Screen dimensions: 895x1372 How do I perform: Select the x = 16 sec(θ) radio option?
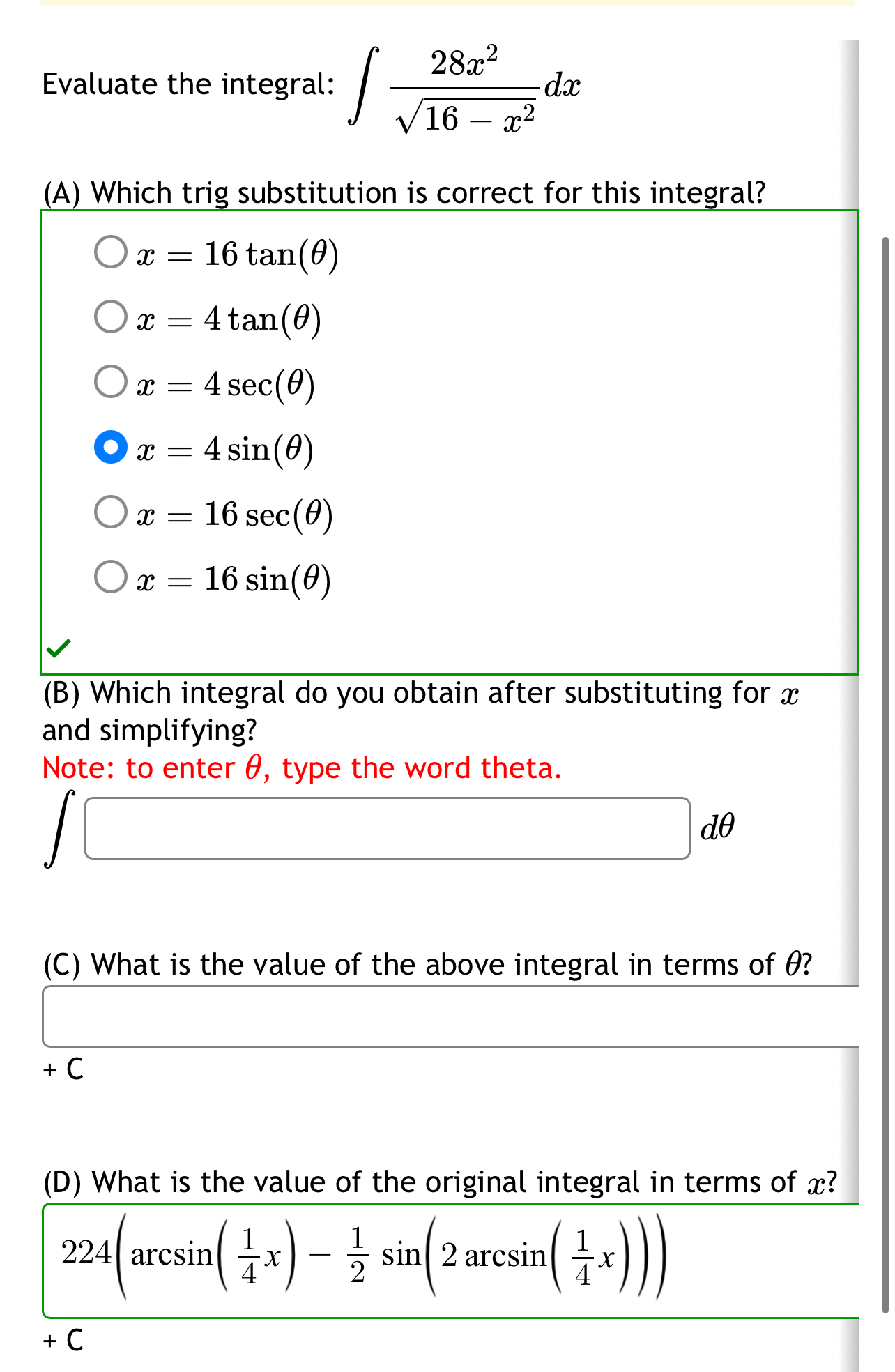coord(110,514)
